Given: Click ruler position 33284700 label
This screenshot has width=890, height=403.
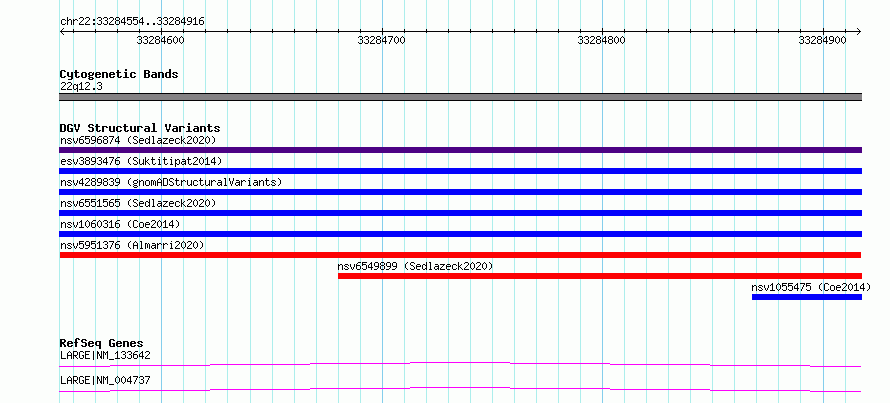Looking at the screenshot, I should [x=381, y=40].
